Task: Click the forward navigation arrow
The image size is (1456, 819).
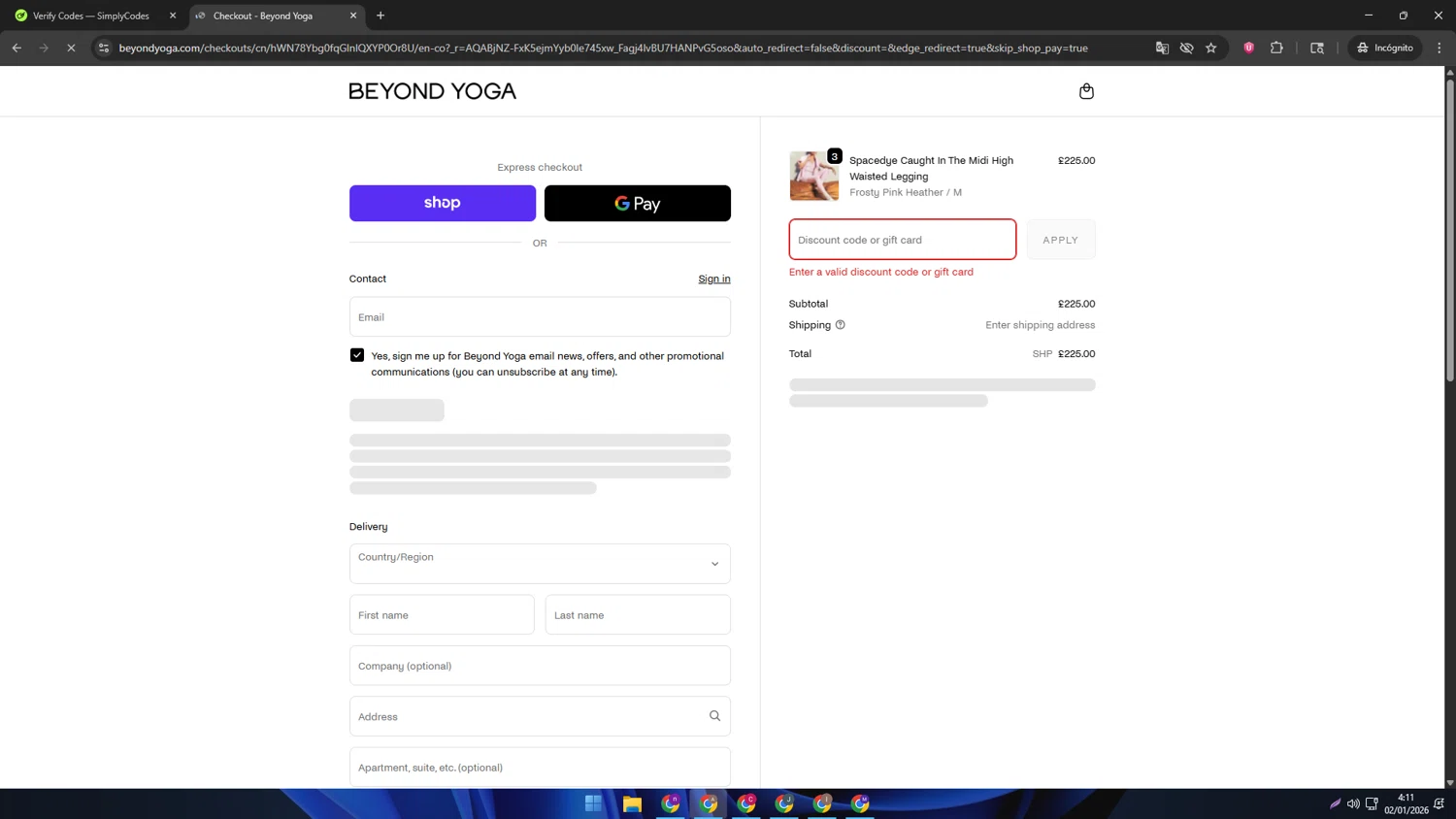Action: (x=44, y=48)
